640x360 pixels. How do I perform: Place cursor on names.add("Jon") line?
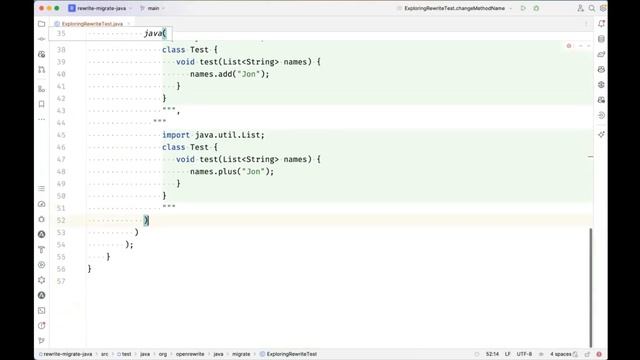point(229,74)
